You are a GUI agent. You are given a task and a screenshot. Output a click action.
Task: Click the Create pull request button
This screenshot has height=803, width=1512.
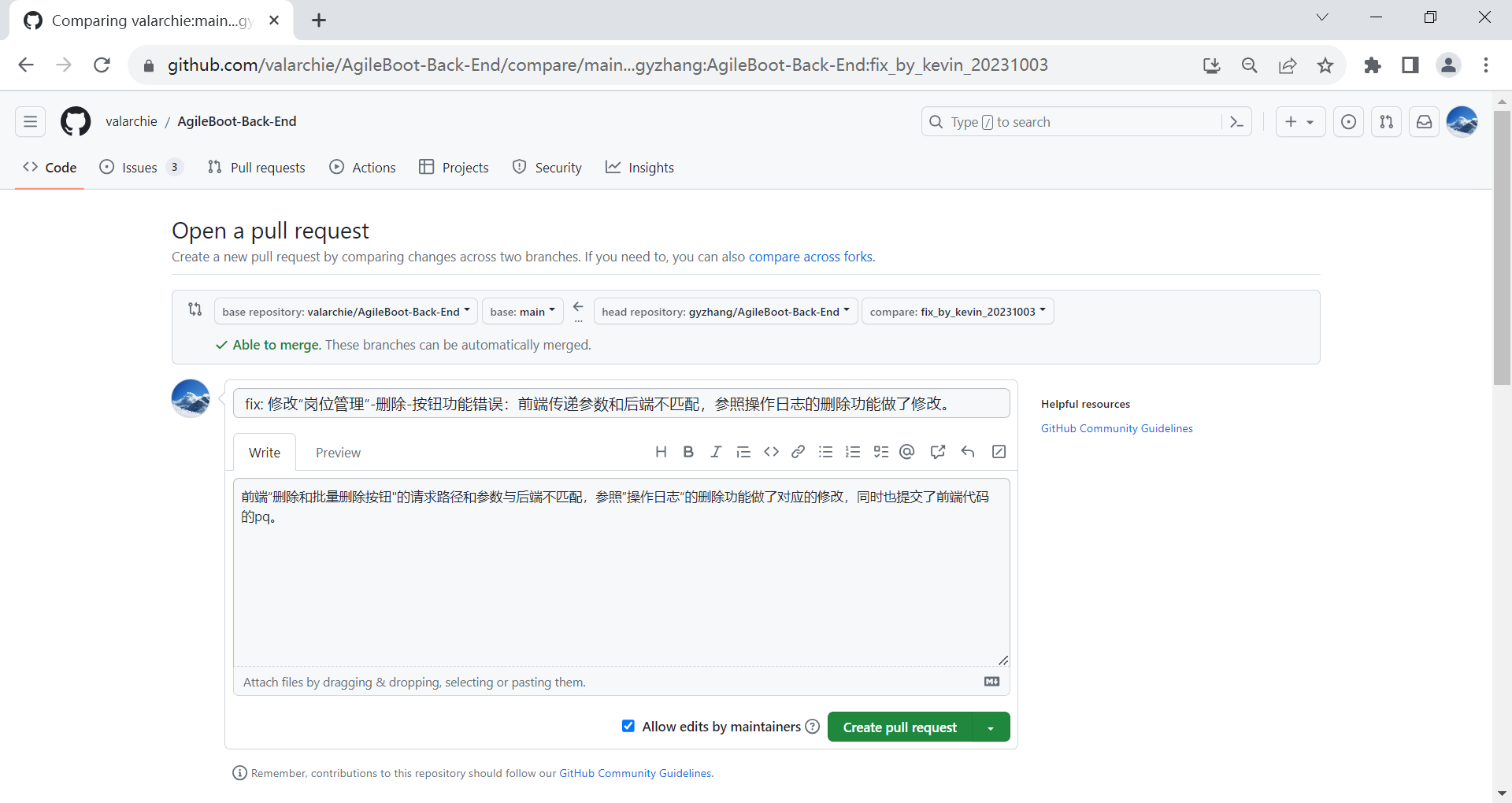click(x=900, y=727)
